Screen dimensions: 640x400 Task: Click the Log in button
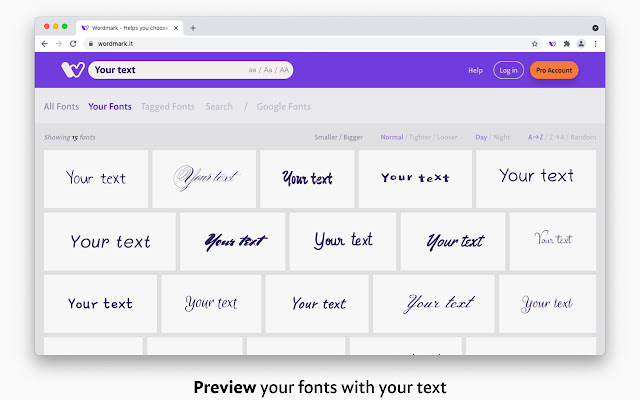click(508, 70)
